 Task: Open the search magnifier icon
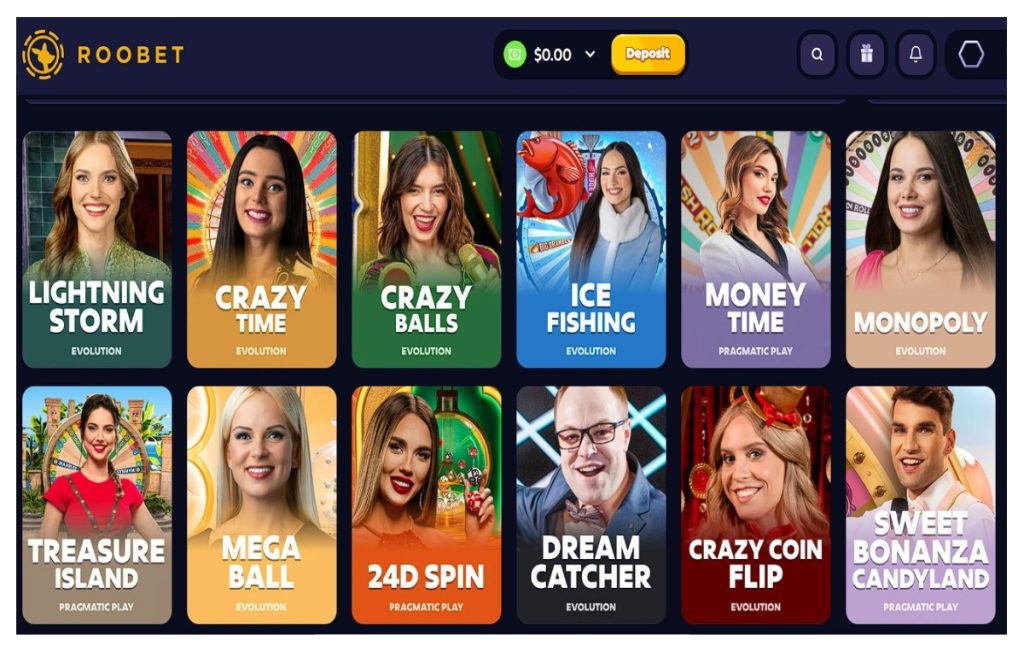(817, 54)
